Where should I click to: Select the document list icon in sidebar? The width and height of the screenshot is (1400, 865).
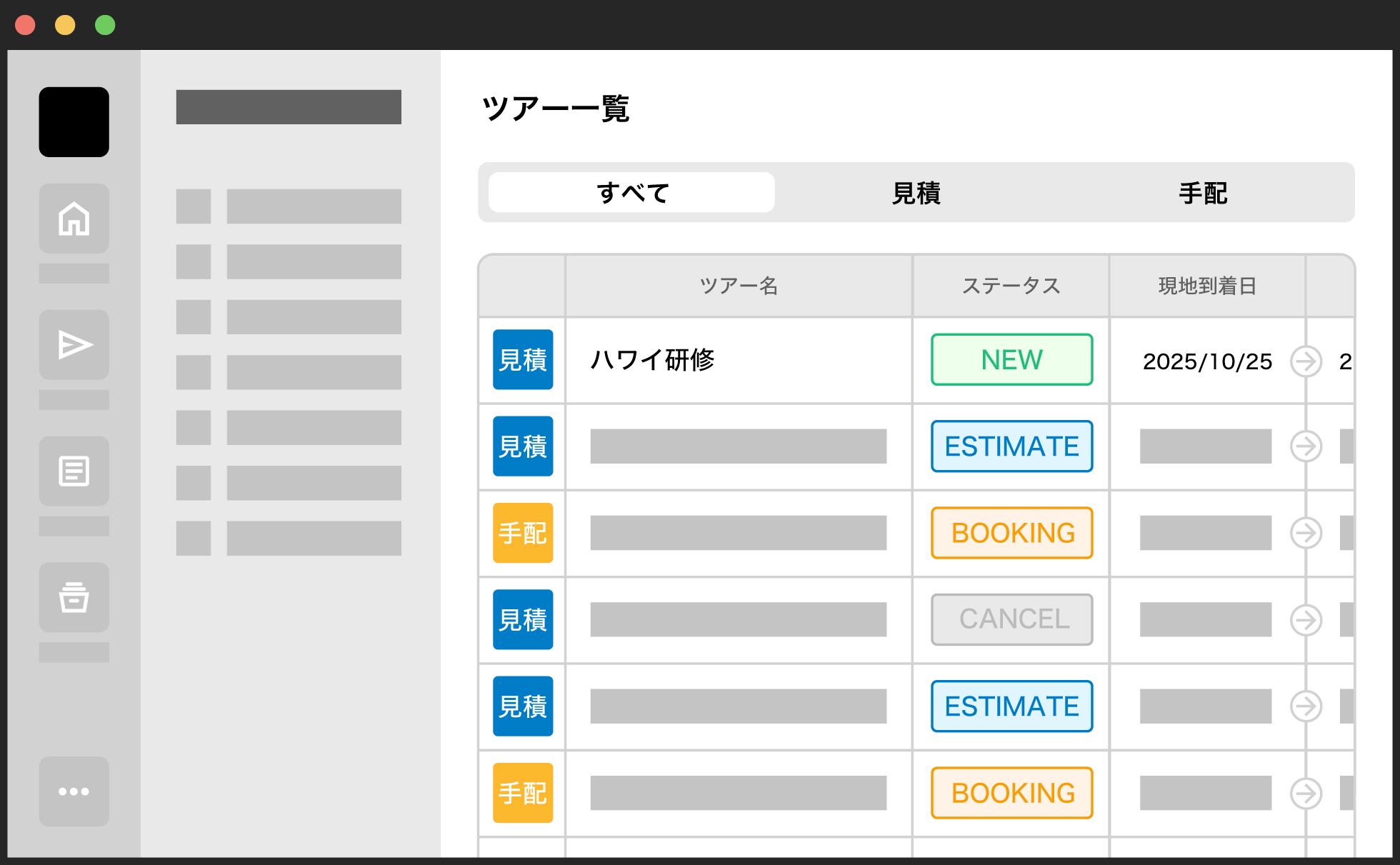74,471
